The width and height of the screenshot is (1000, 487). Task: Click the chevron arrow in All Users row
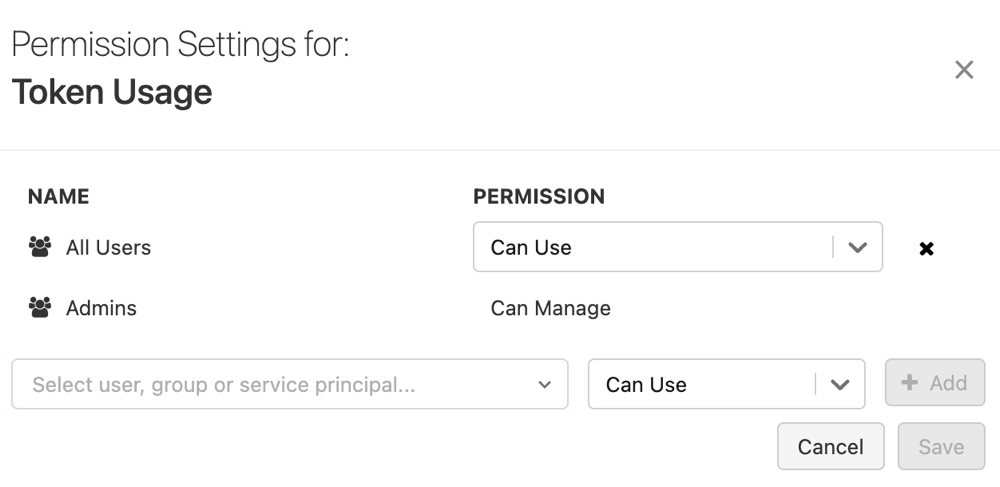coord(857,247)
